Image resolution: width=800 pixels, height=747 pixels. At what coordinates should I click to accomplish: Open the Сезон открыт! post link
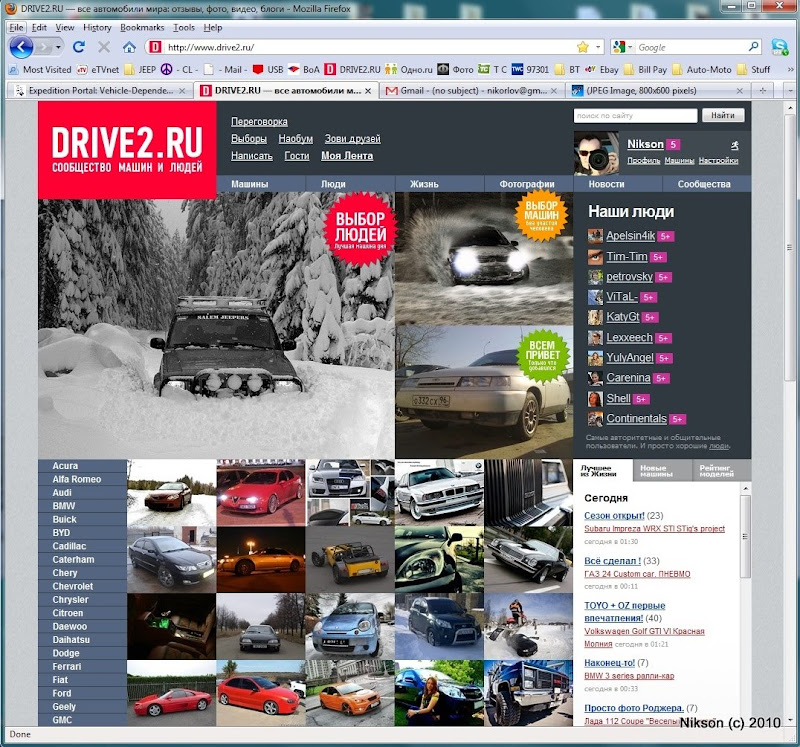[614, 515]
